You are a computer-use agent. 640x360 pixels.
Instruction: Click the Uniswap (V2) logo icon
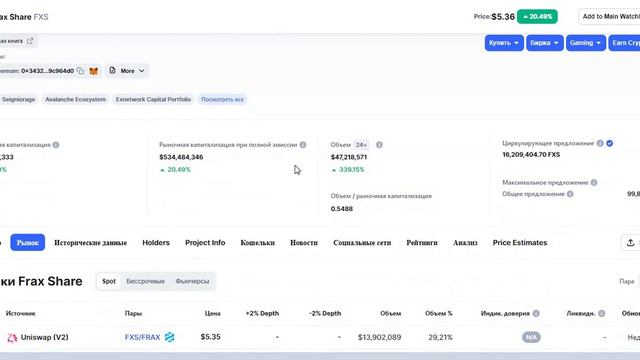(x=12, y=338)
